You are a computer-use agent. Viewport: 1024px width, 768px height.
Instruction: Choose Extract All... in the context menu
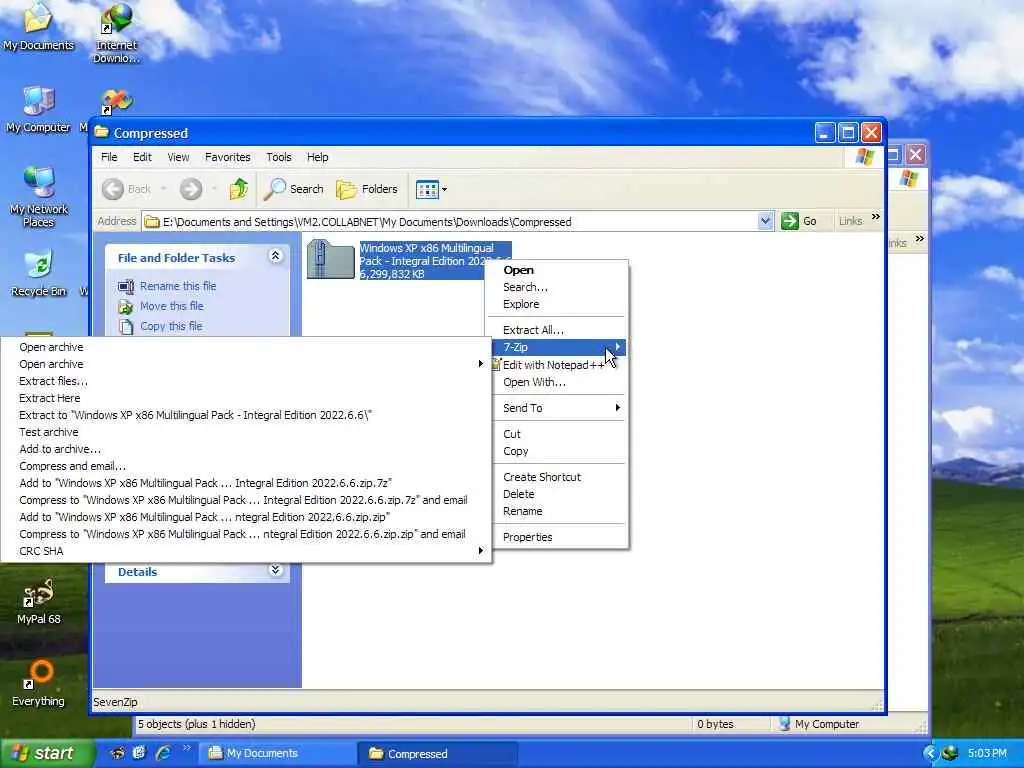point(557,330)
